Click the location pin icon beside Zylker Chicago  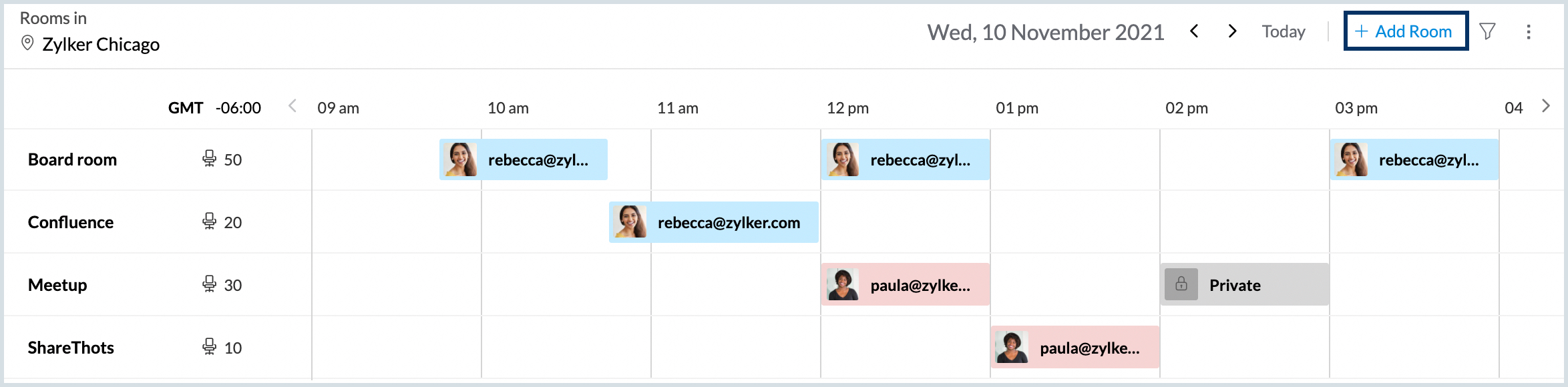pos(27,43)
